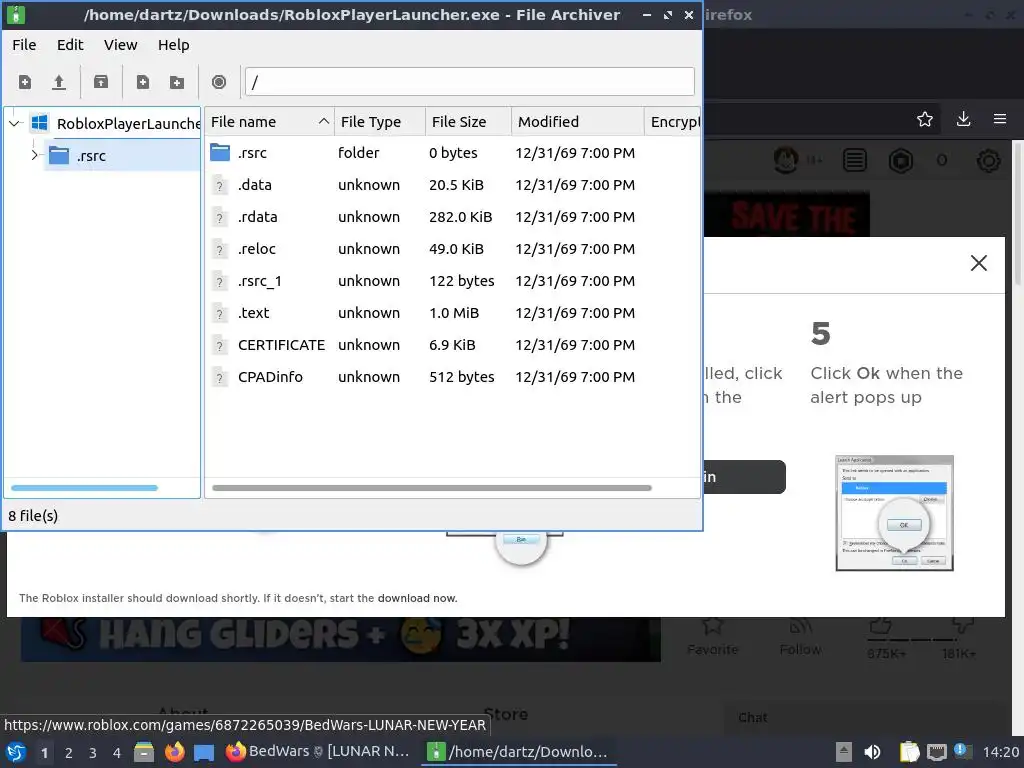Viewport: 1024px width, 768px height.
Task: Collapse the RobloxPlayerLauncher tree node
Action: pos(14,123)
